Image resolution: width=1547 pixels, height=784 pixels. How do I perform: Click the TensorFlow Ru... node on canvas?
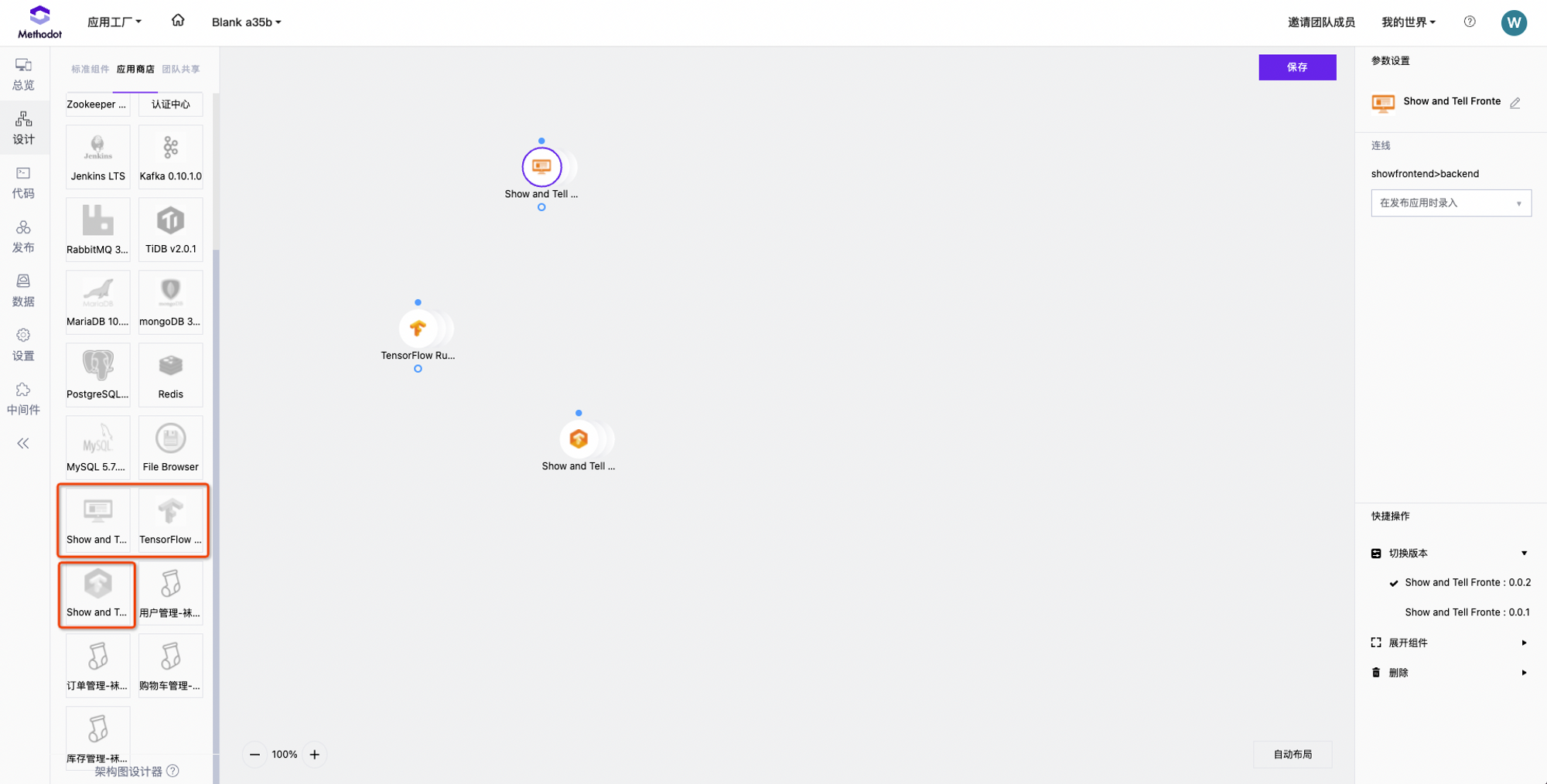click(418, 329)
